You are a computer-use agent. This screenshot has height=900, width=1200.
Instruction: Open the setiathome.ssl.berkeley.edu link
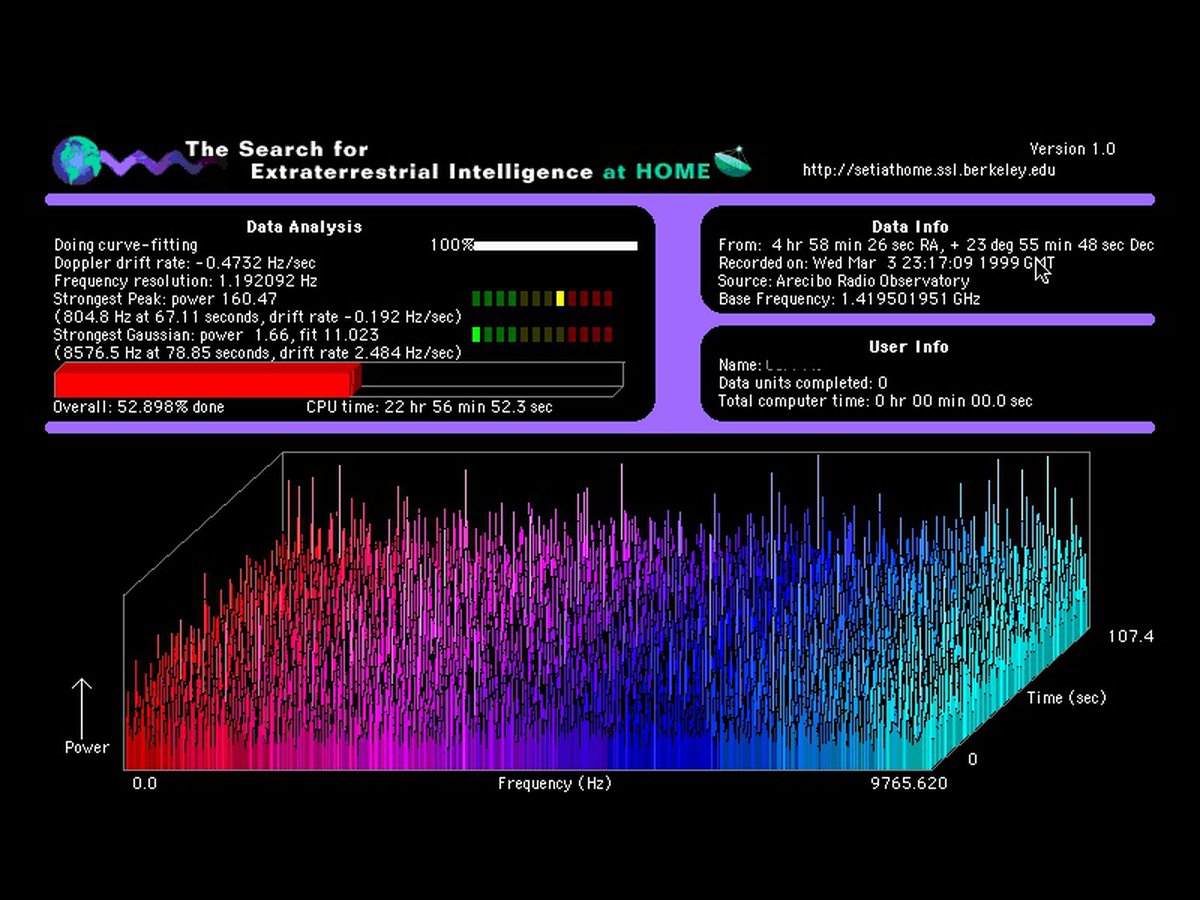click(928, 170)
